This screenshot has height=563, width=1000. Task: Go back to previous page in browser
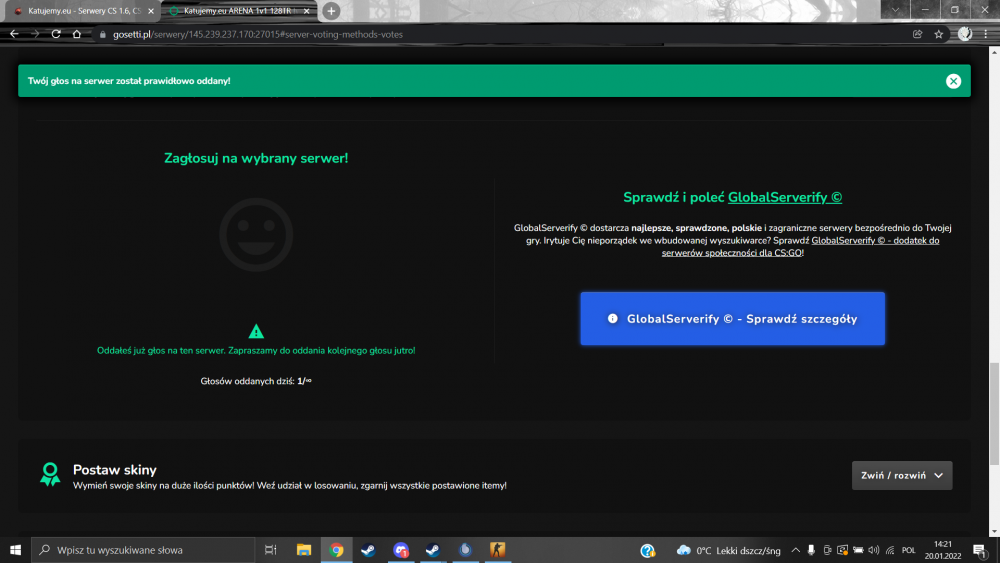pos(14,34)
